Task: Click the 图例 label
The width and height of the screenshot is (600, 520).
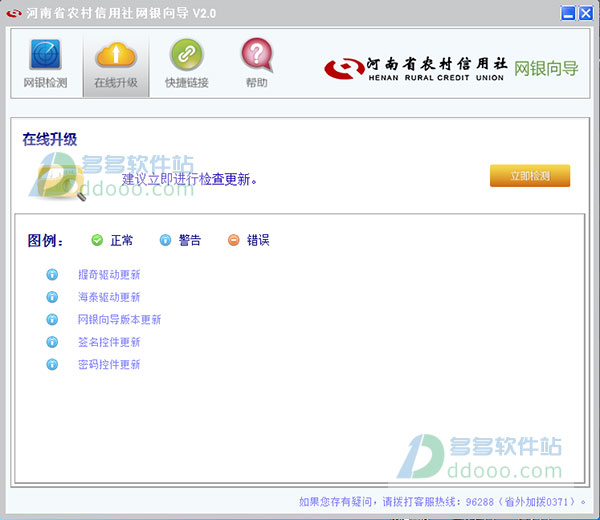Action: click(45, 241)
